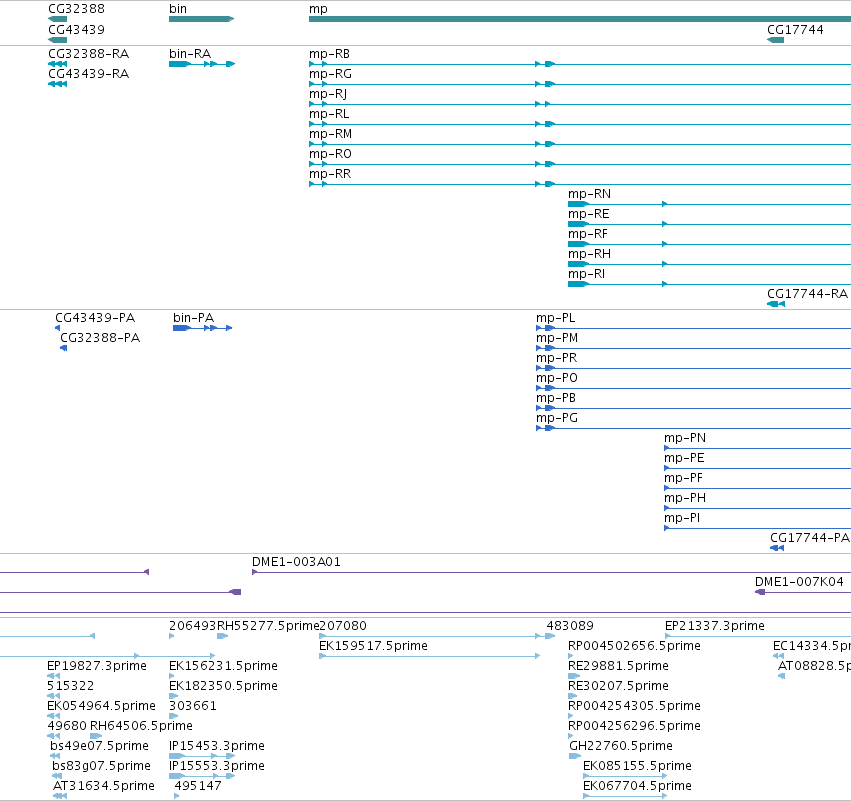The width and height of the screenshot is (851, 801).
Task: Select protein mp-PG
Action: [x=557, y=418]
